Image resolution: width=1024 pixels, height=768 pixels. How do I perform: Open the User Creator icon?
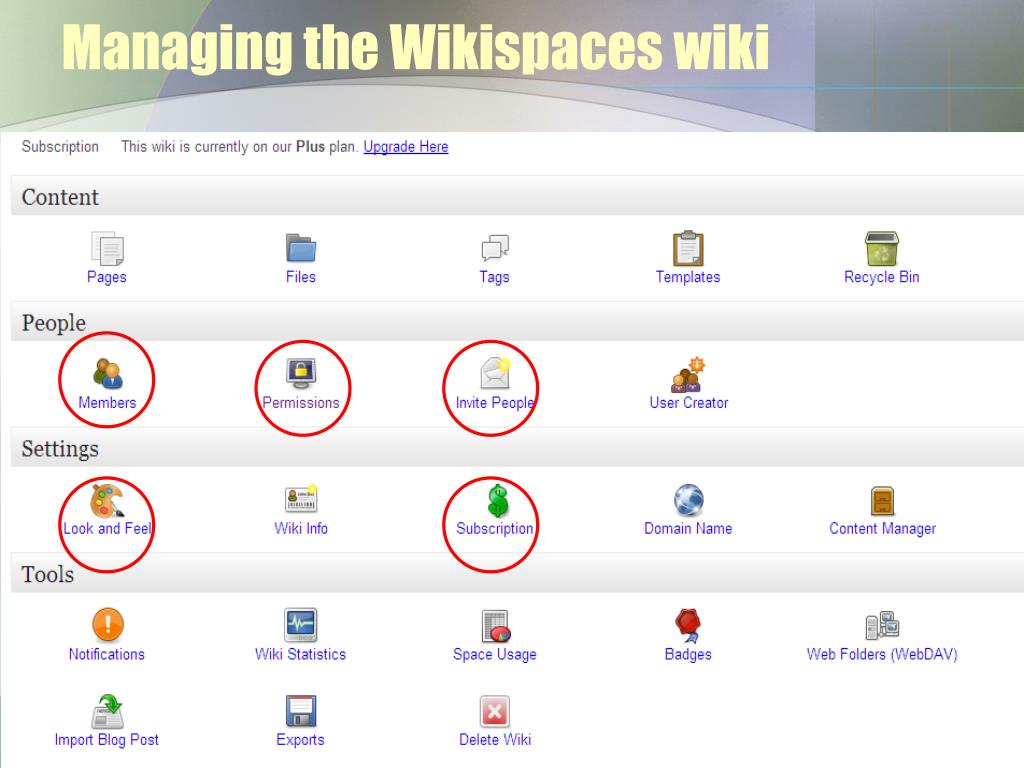pyautogui.click(x=689, y=374)
